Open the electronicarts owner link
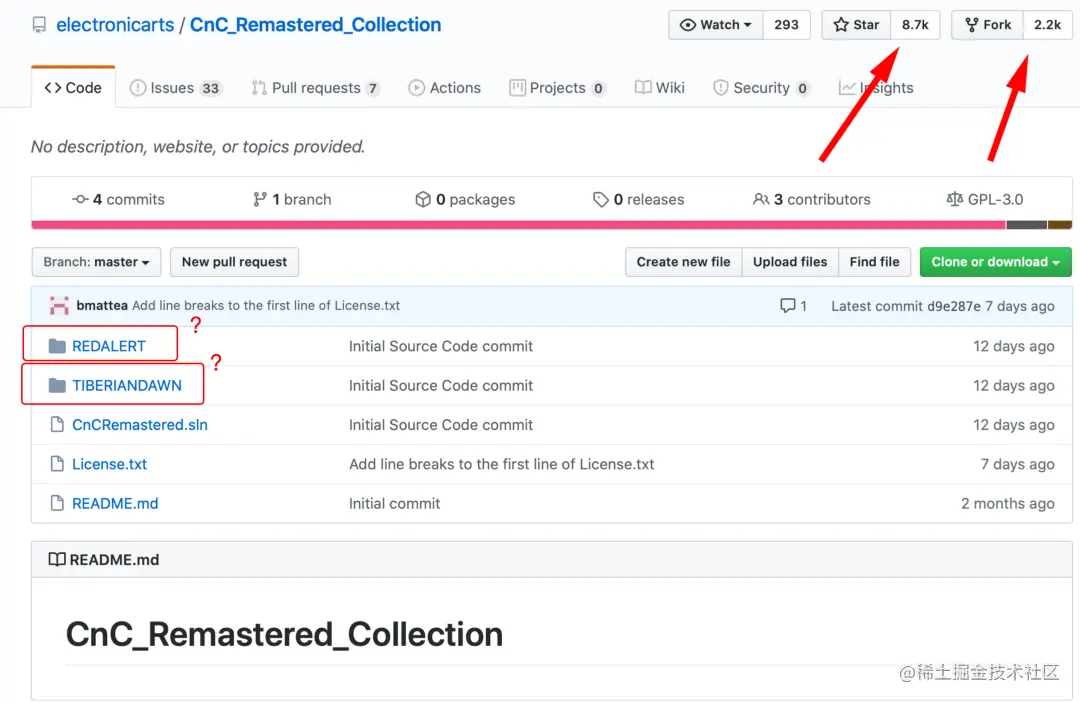This screenshot has width=1080, height=703. coord(115,25)
